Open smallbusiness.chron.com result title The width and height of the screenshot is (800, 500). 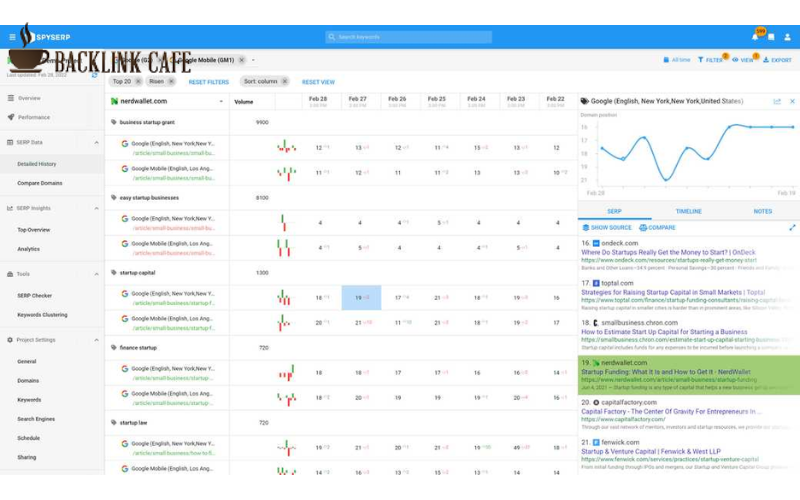coord(664,332)
